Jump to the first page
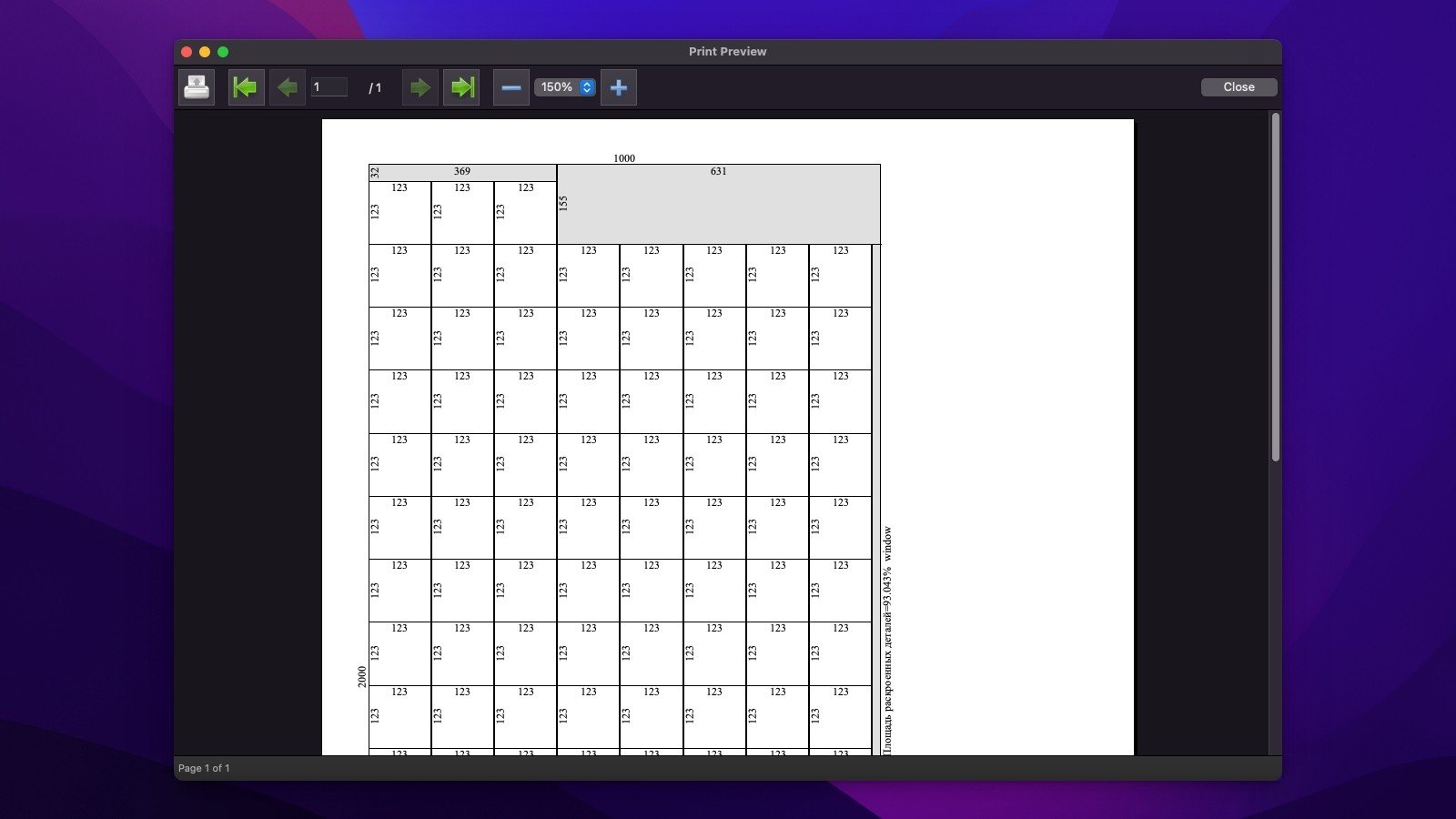Image resolution: width=1456 pixels, height=819 pixels. [x=246, y=87]
